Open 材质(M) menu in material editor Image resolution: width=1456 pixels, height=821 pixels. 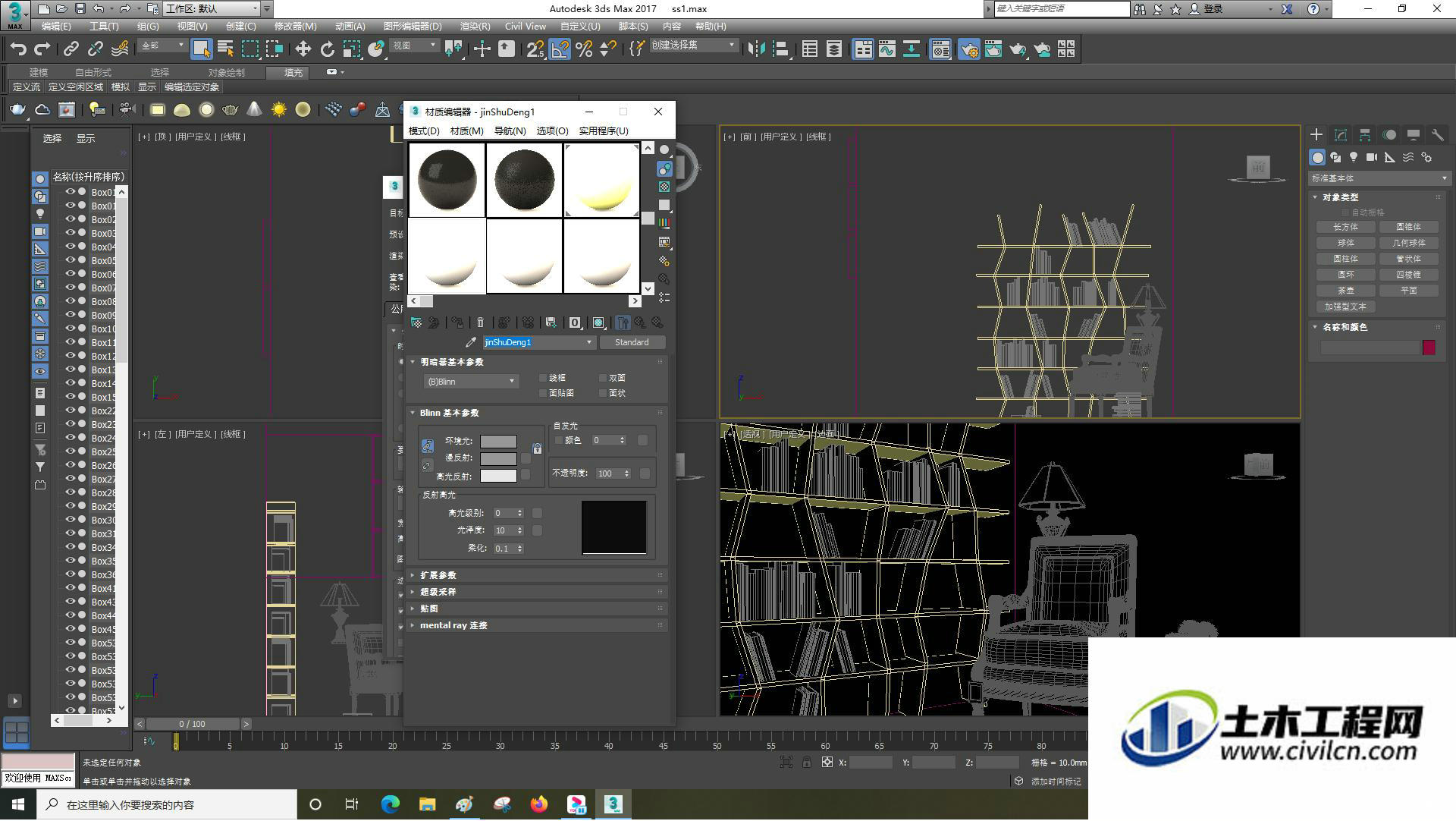click(x=466, y=131)
